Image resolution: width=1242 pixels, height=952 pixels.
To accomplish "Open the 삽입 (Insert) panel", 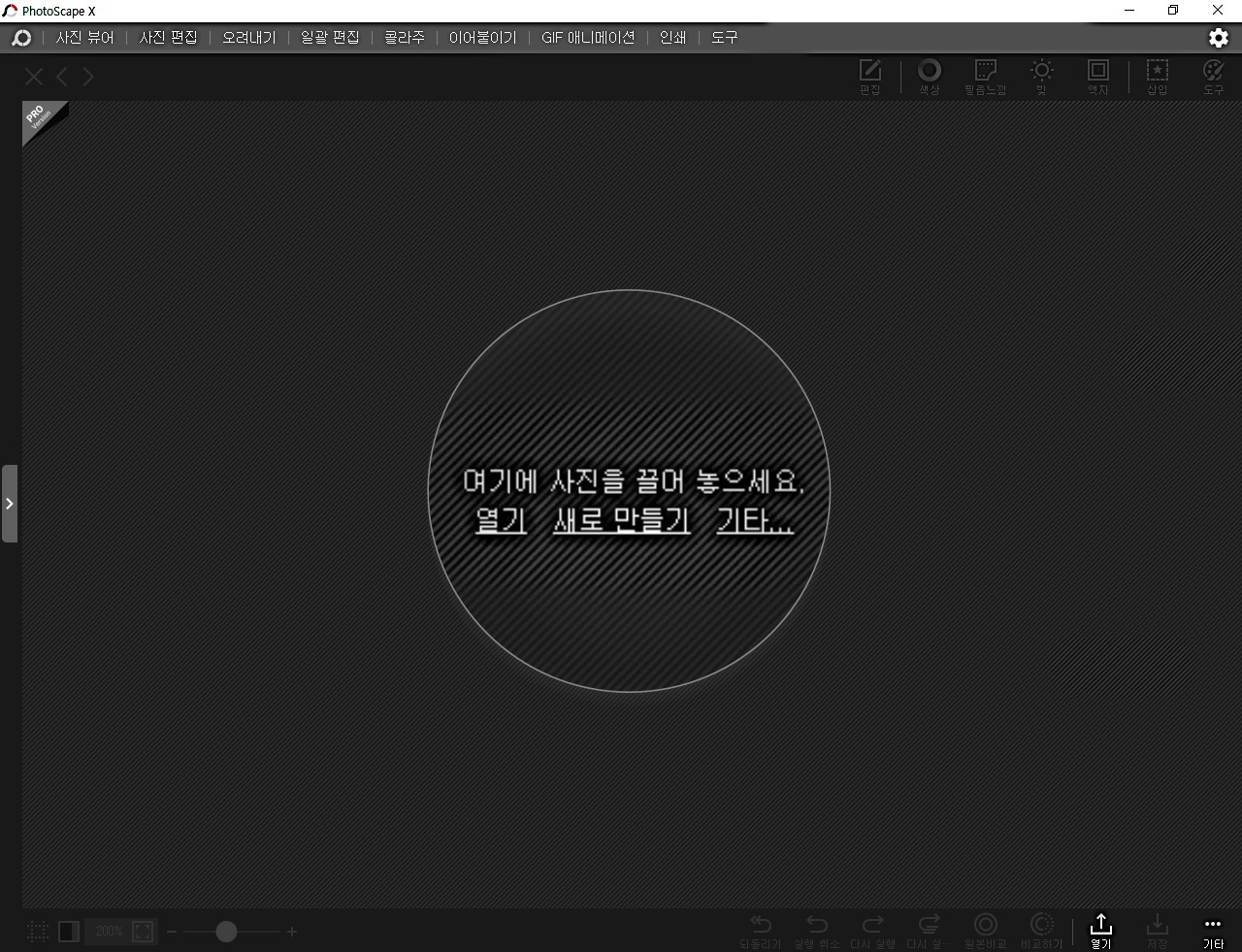I will point(1158,77).
